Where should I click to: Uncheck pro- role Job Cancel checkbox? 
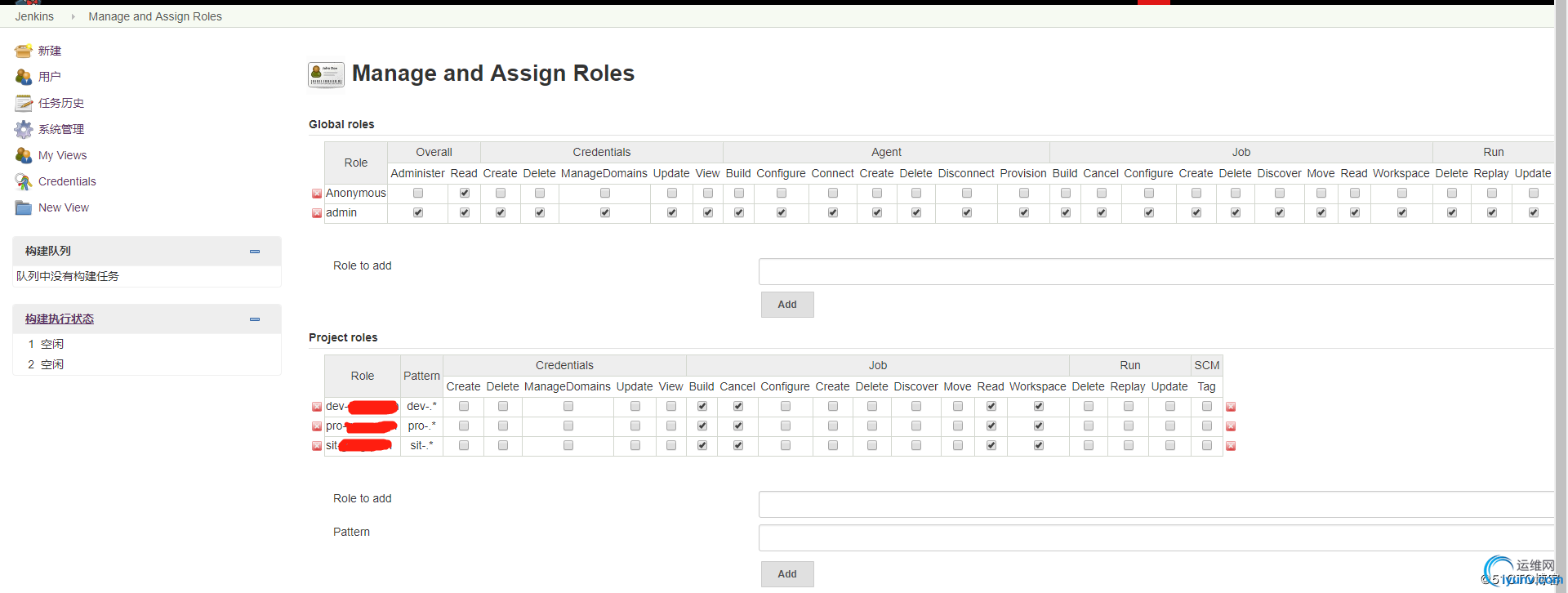tap(738, 426)
